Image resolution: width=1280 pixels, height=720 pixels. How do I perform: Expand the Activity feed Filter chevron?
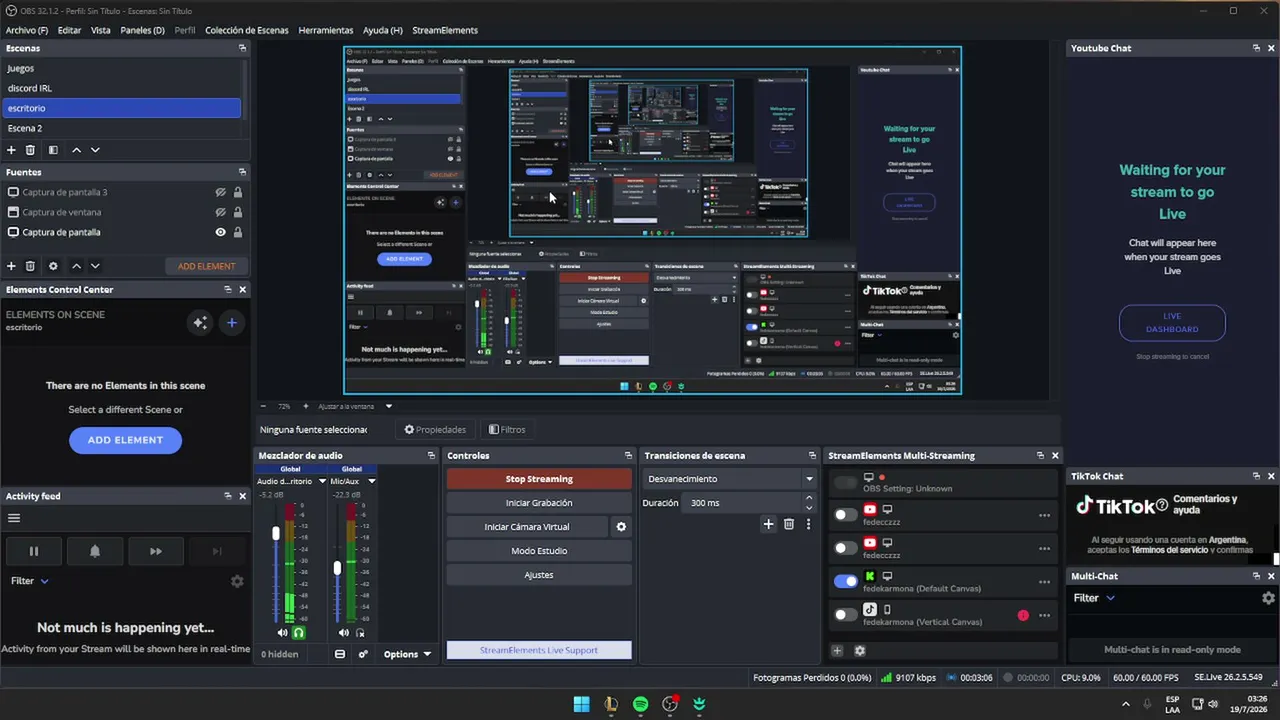[44, 581]
